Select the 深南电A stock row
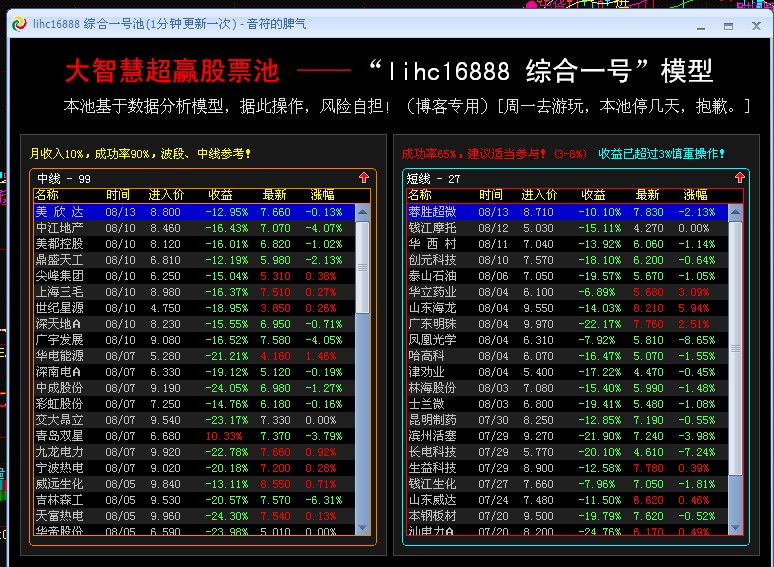Image resolution: width=774 pixels, height=567 pixels. [x=194, y=372]
